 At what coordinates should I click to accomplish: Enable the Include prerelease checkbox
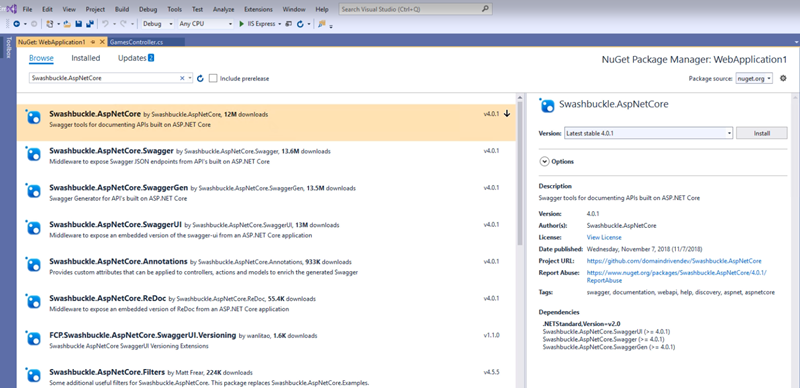click(213, 78)
